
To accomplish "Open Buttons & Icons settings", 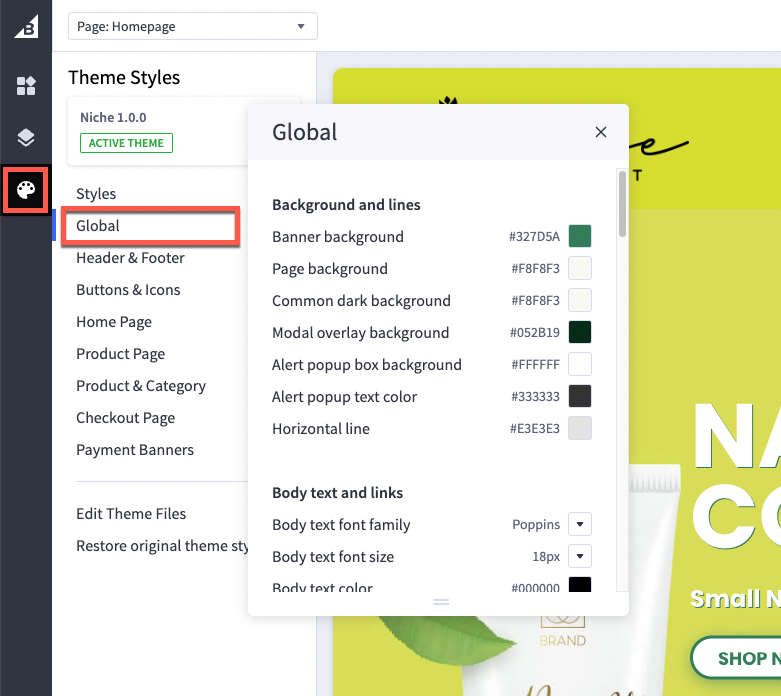I will (x=128, y=290).
